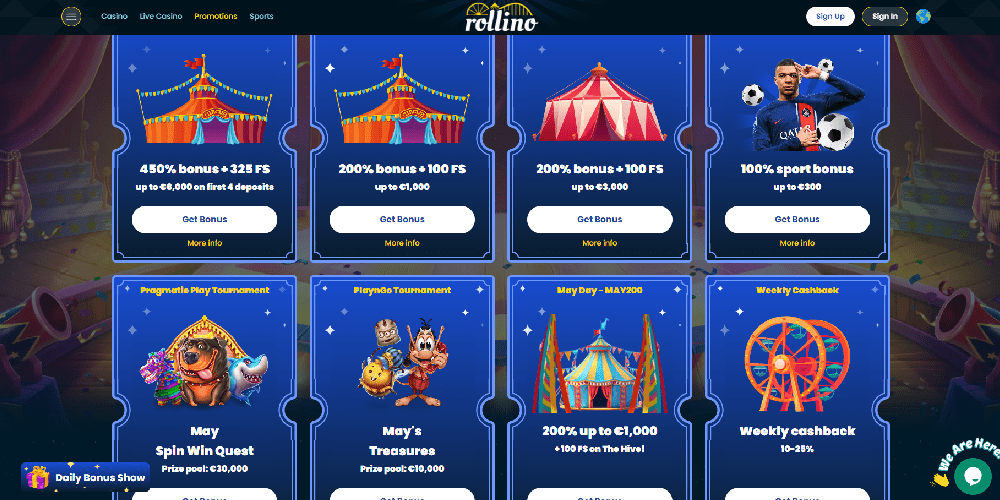Open the hamburger menu icon
1000x500 pixels.
tap(71, 17)
